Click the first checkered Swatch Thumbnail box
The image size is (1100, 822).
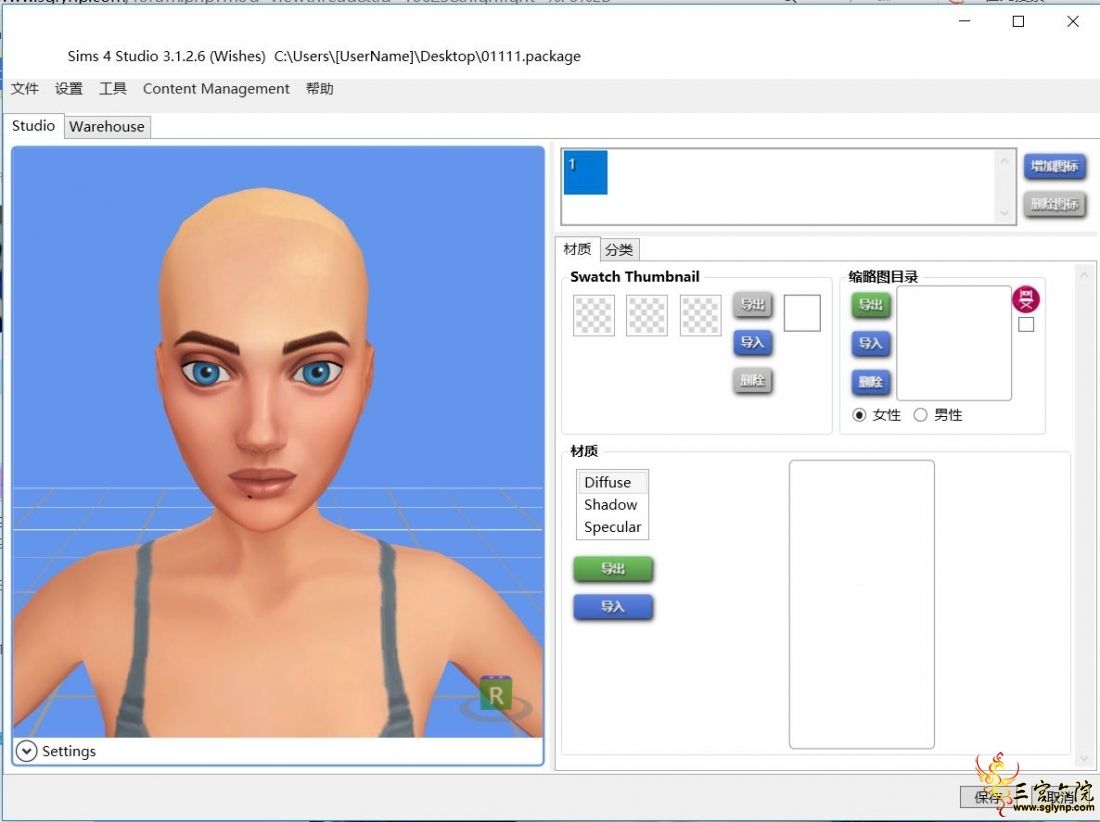click(593, 315)
